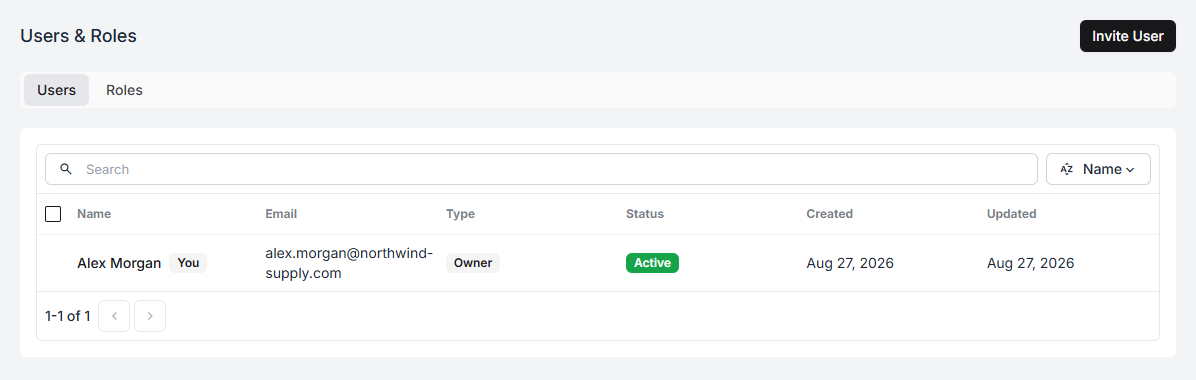This screenshot has width=1196, height=380.
Task: Click the Name column header
Action: point(94,214)
